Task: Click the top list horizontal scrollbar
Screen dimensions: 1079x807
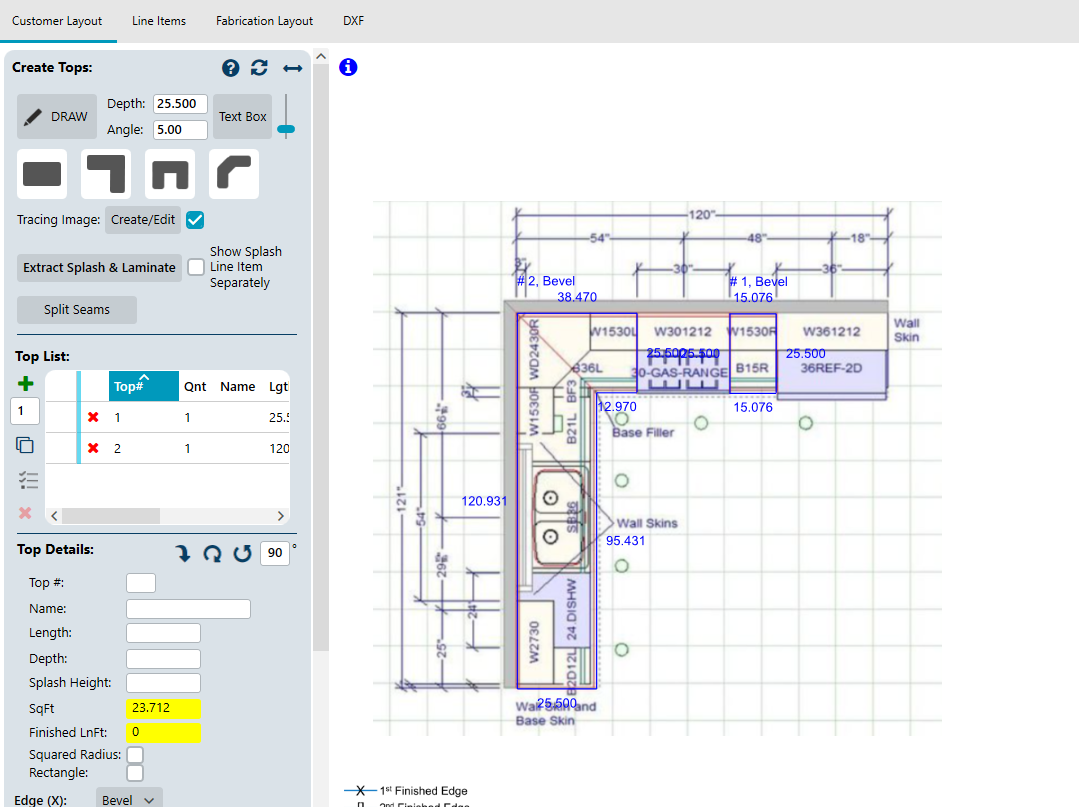Action: click(x=110, y=516)
